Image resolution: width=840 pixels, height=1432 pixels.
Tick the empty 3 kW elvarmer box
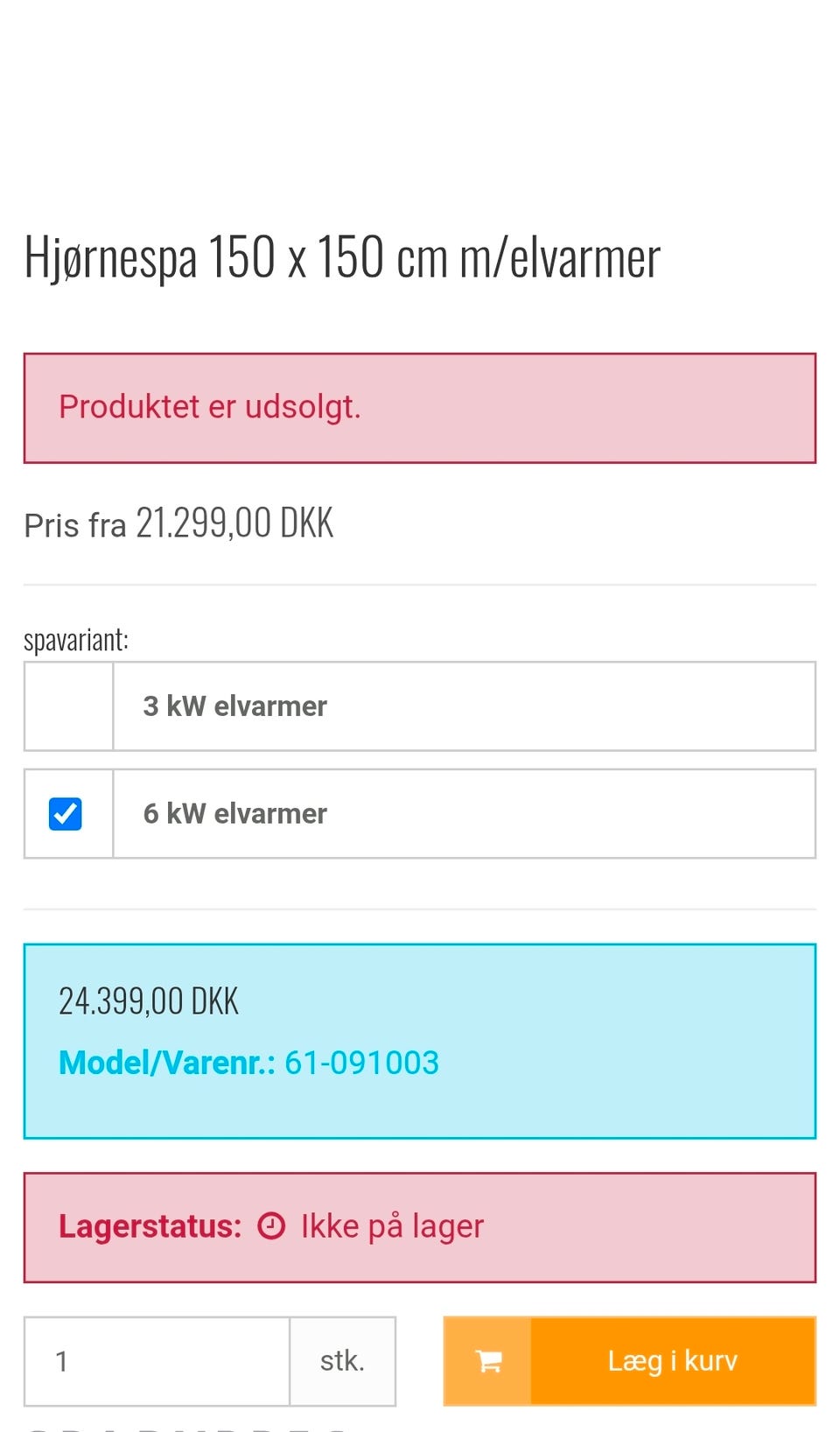pyautogui.click(x=68, y=706)
